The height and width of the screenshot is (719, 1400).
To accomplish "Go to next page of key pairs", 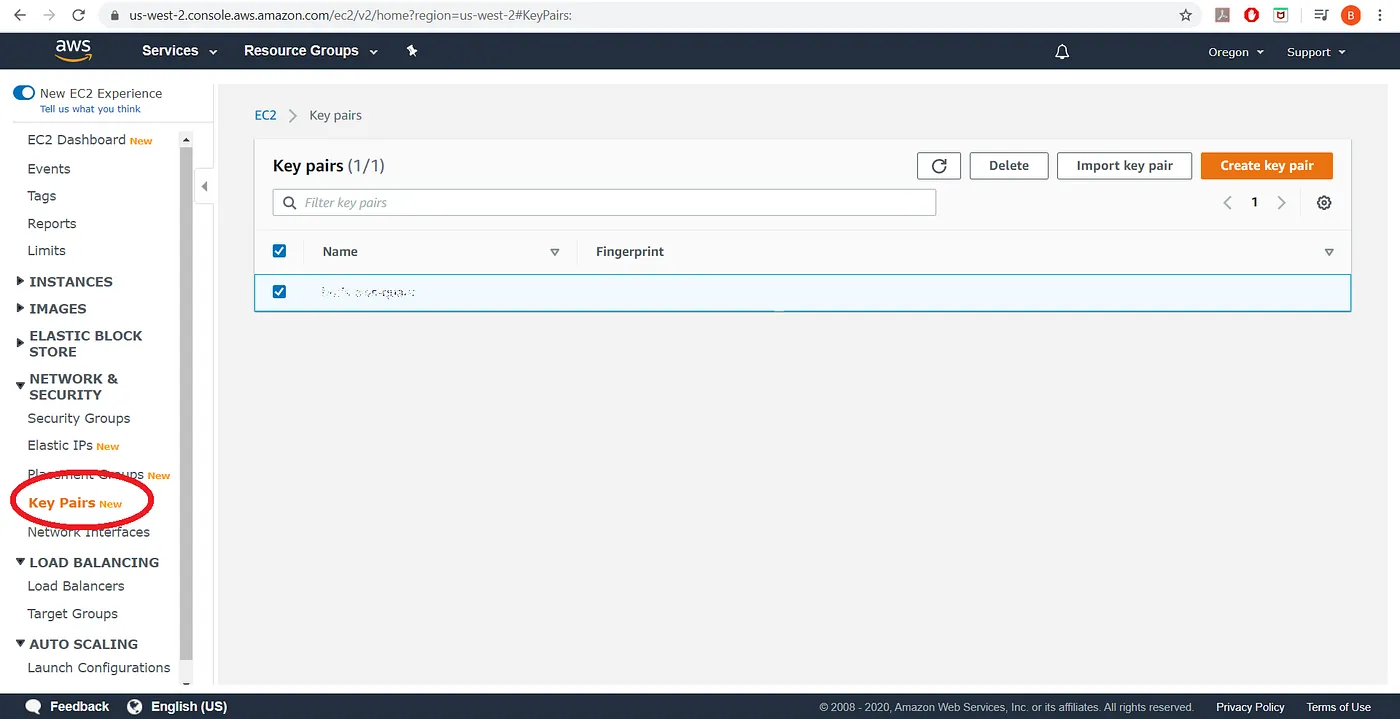I will [x=1281, y=203].
